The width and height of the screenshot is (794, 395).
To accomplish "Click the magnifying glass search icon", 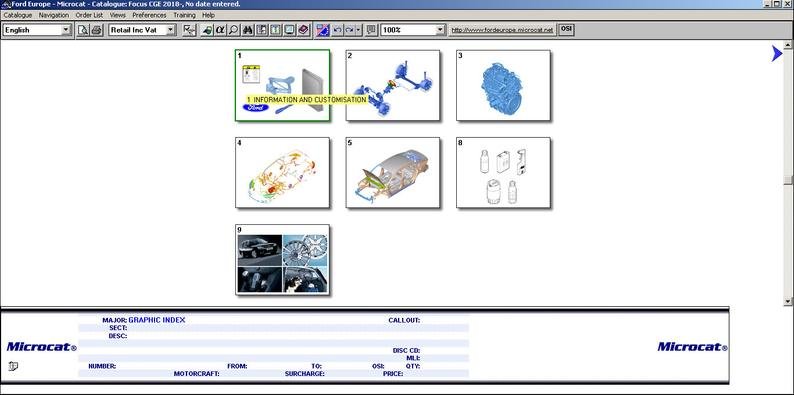I will [233, 30].
